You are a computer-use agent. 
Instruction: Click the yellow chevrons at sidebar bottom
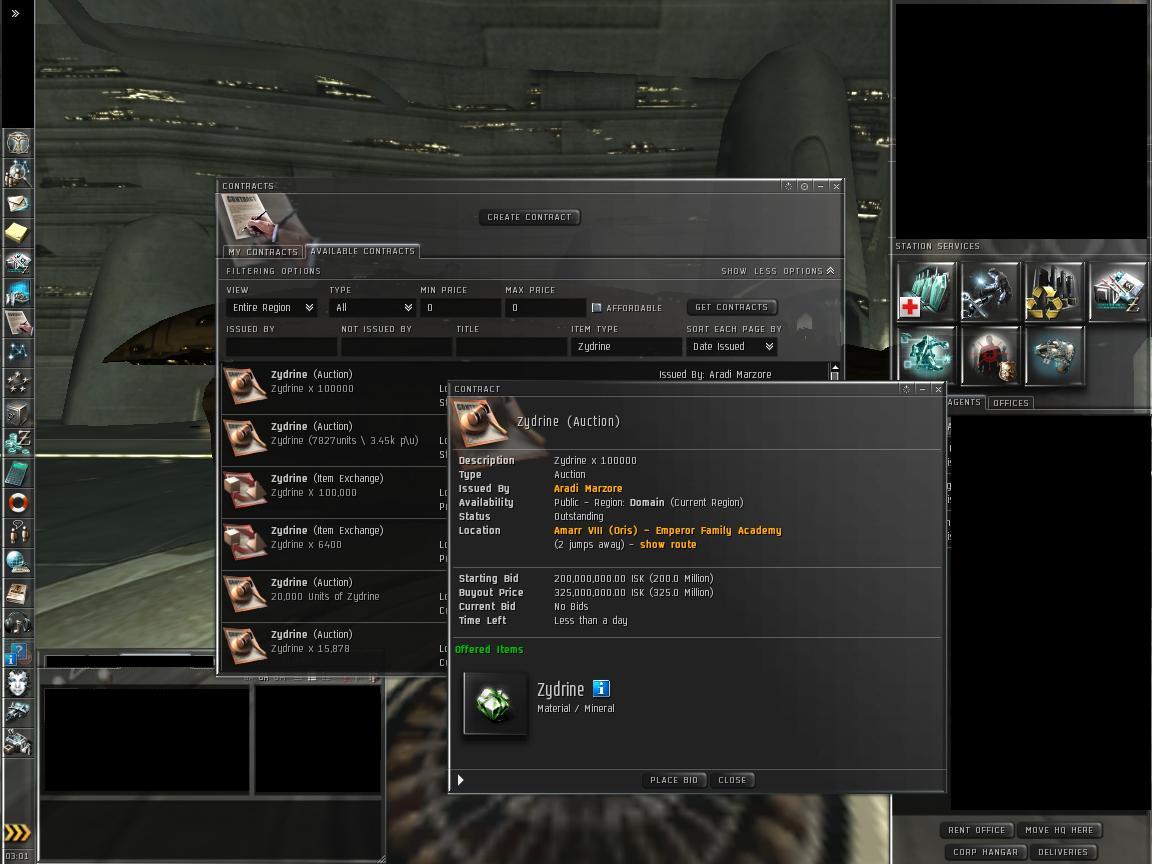point(18,832)
